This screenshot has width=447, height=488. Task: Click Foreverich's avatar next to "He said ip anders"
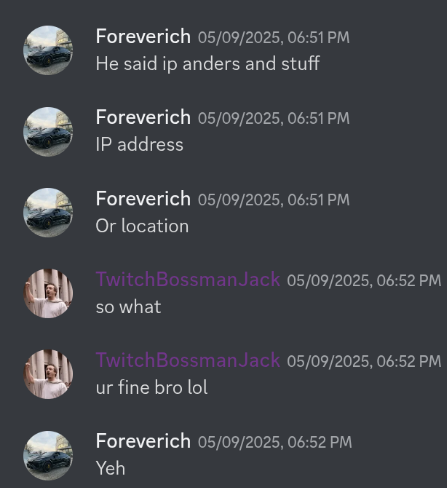tap(48, 50)
